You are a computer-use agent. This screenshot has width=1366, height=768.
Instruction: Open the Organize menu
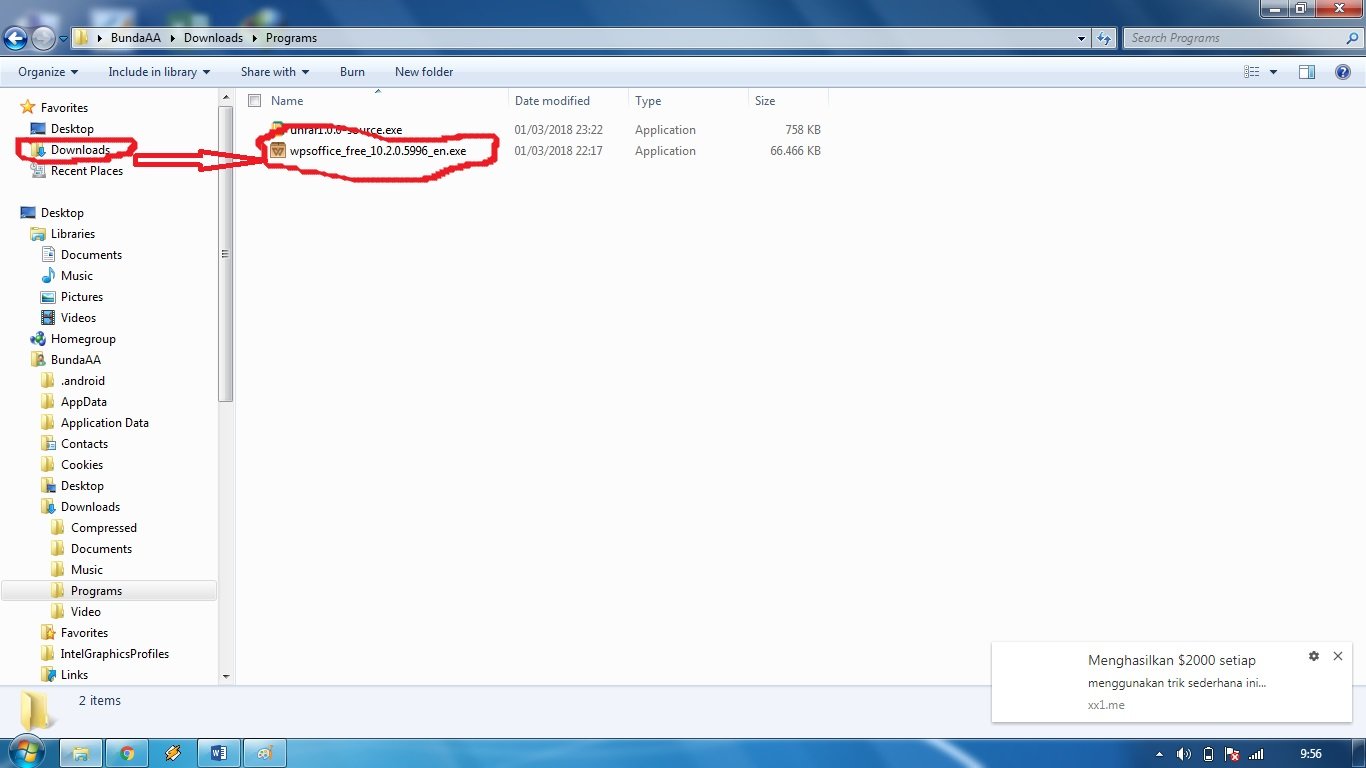(48, 72)
